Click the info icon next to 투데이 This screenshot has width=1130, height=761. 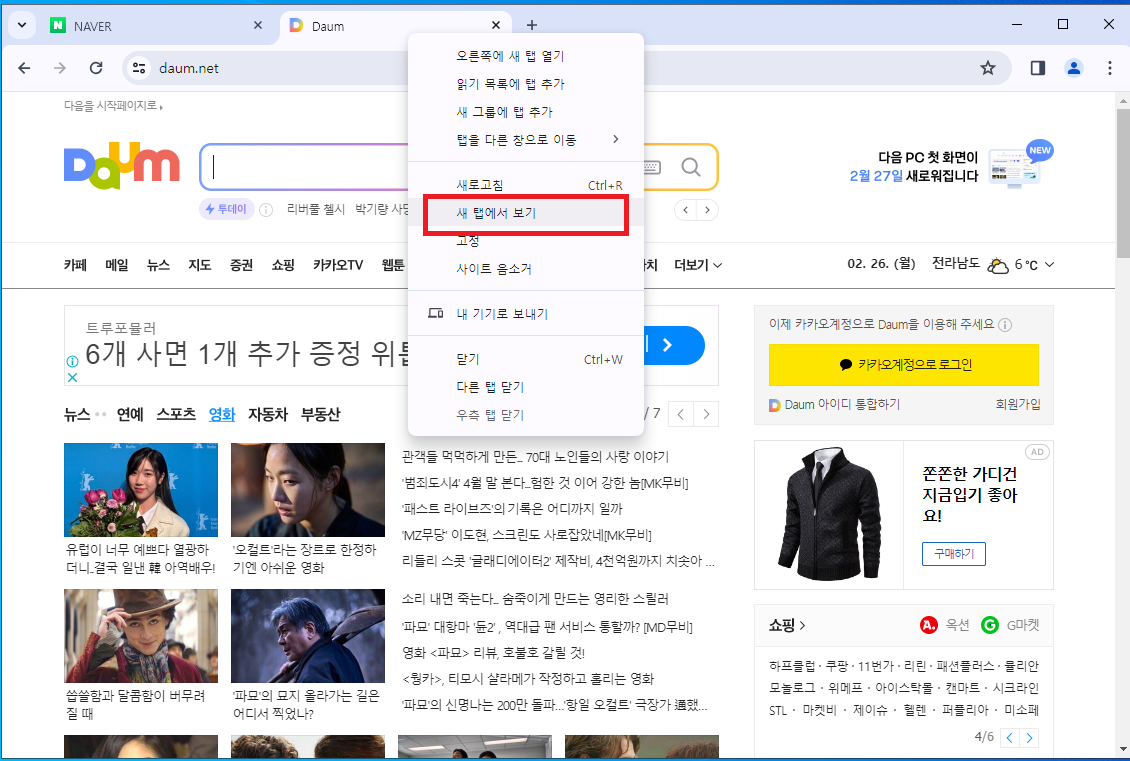point(265,210)
